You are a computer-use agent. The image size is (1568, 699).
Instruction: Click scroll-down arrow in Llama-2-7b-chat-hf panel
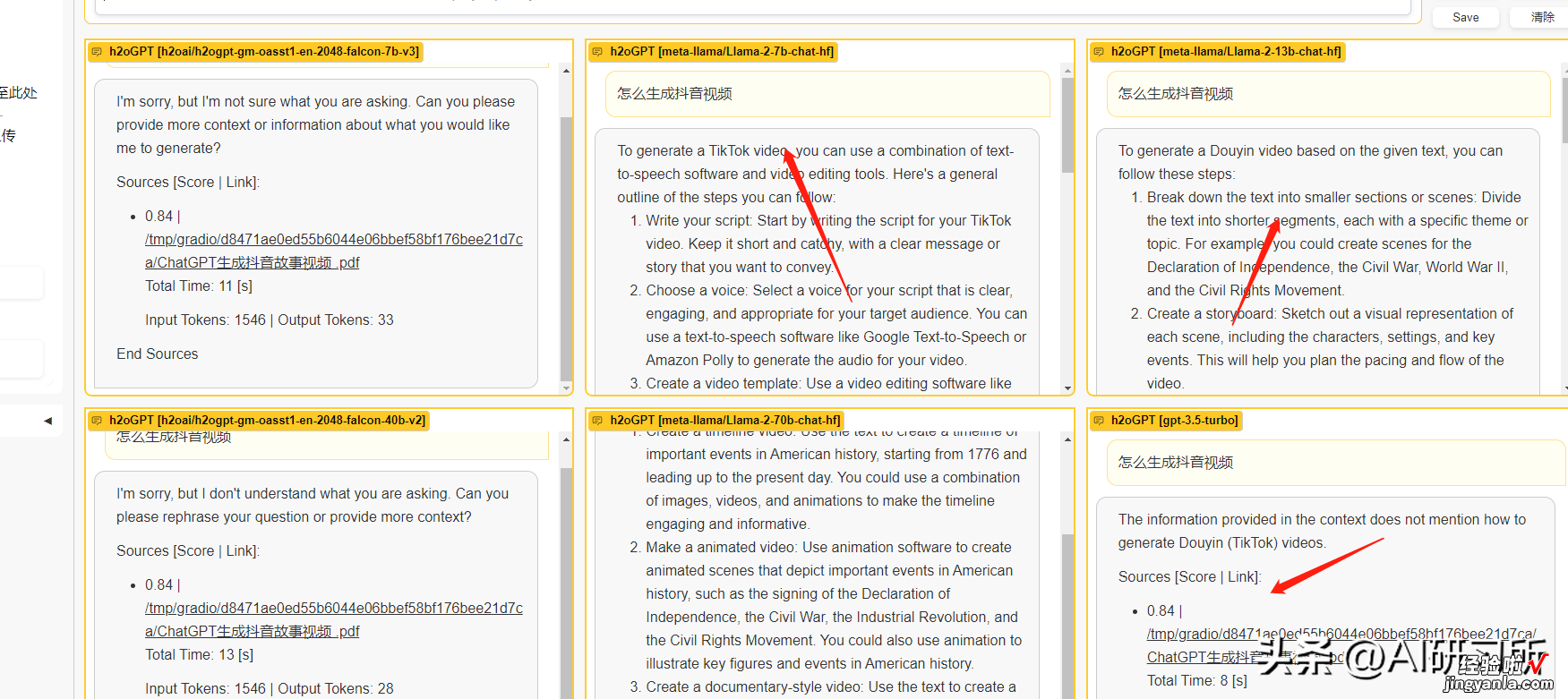click(1067, 388)
